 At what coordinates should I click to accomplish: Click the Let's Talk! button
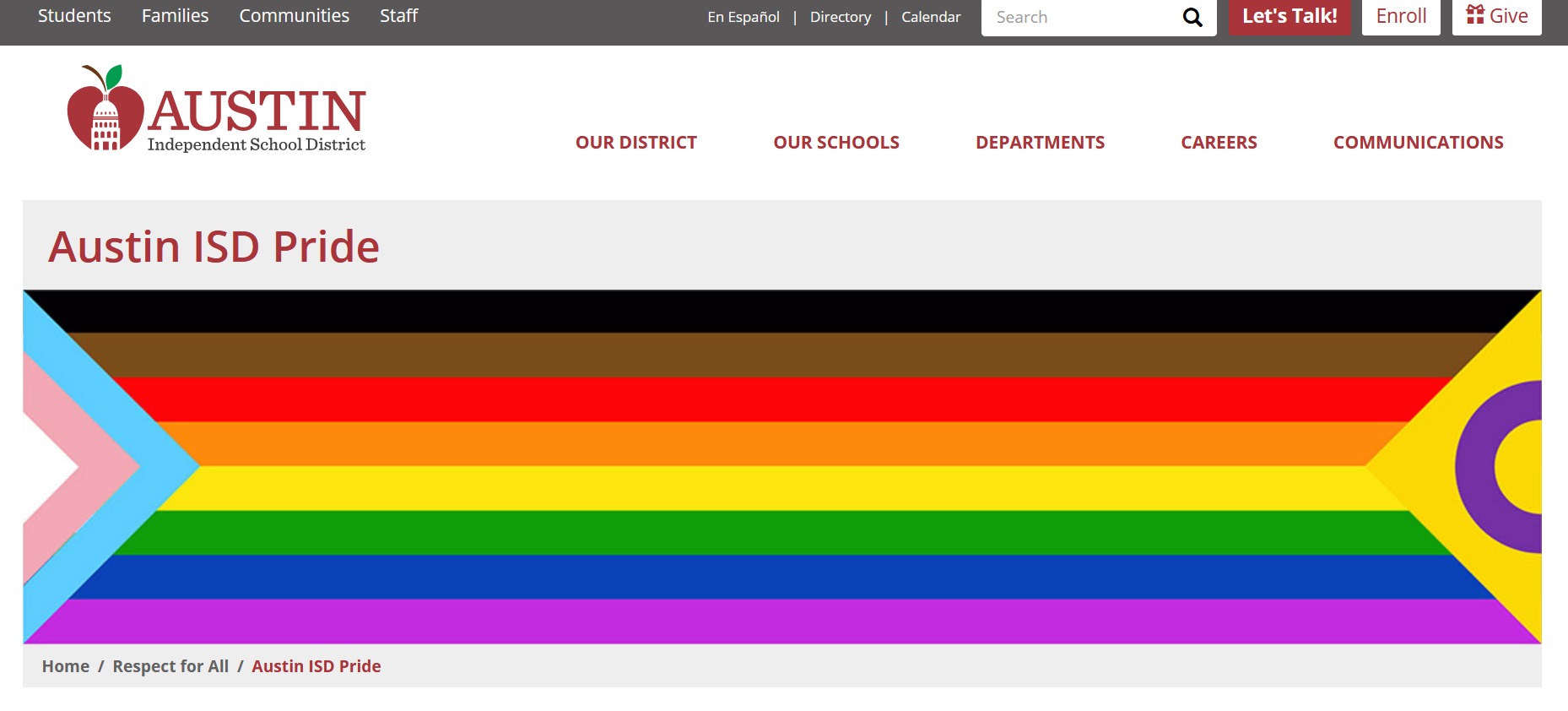[x=1290, y=16]
